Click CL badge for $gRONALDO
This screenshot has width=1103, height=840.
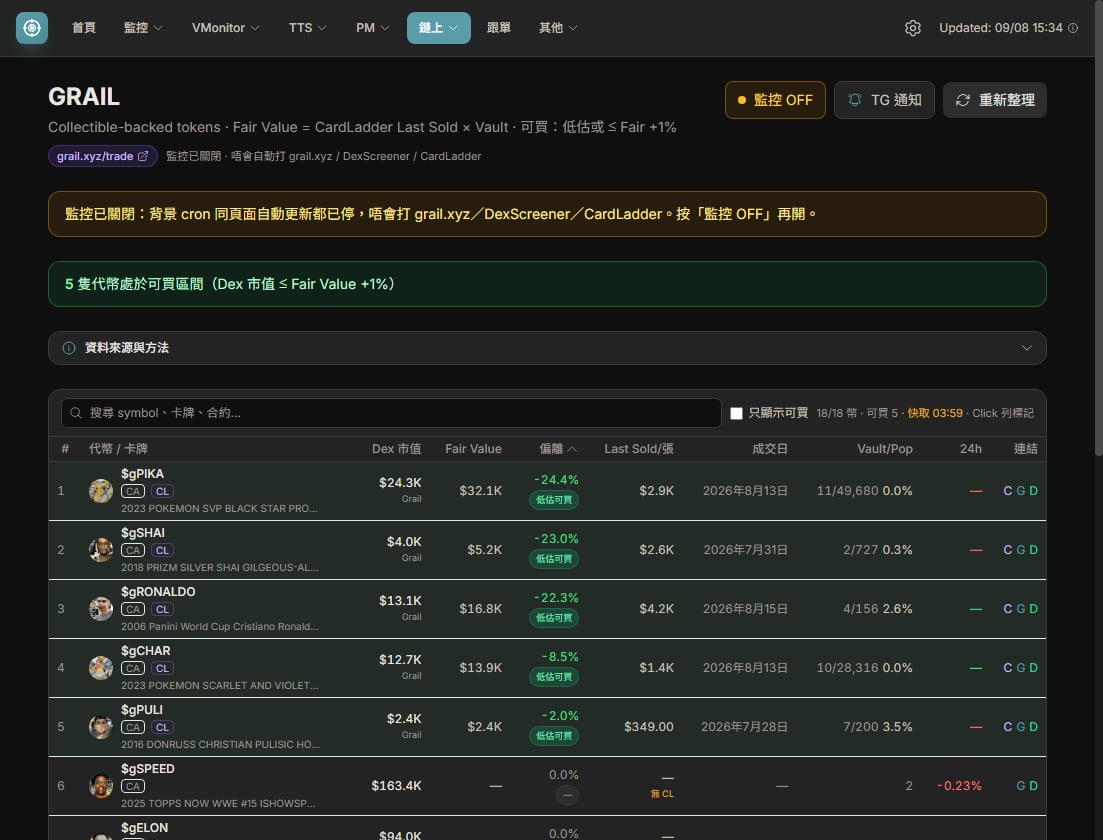click(x=162, y=609)
